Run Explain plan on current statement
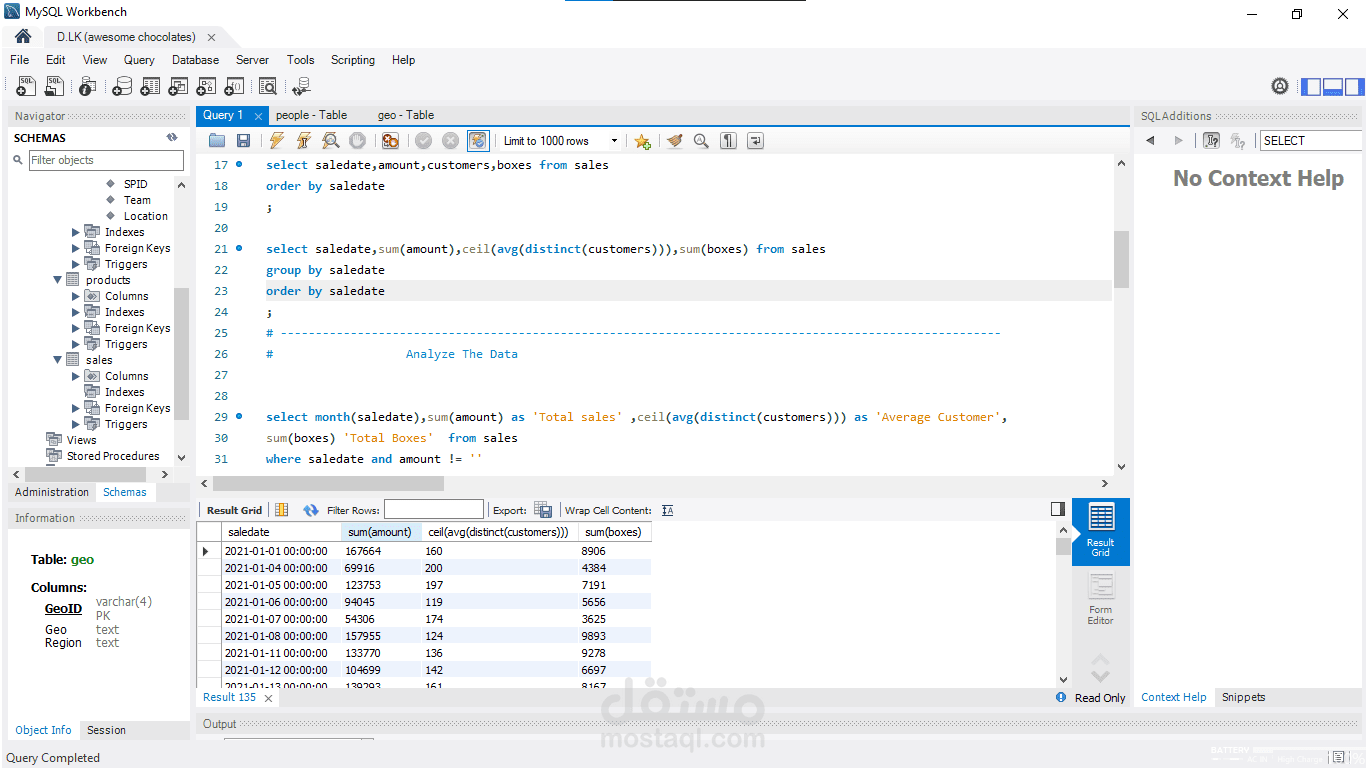The image size is (1366, 768). tap(330, 141)
